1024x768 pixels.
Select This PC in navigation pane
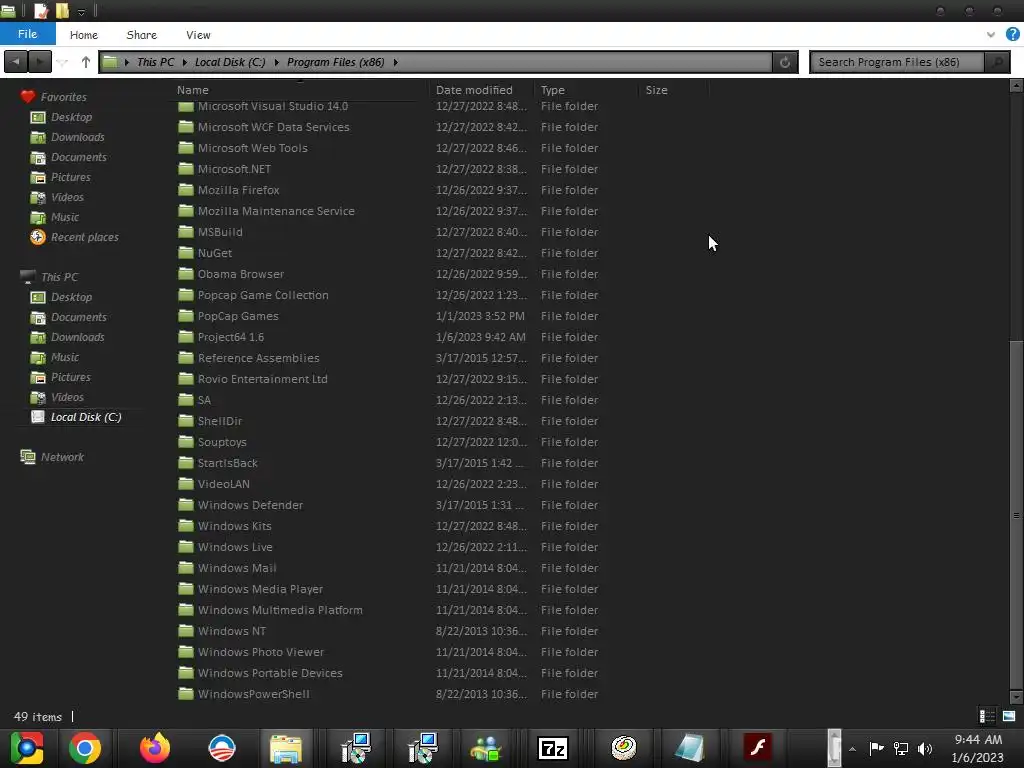[x=59, y=277]
